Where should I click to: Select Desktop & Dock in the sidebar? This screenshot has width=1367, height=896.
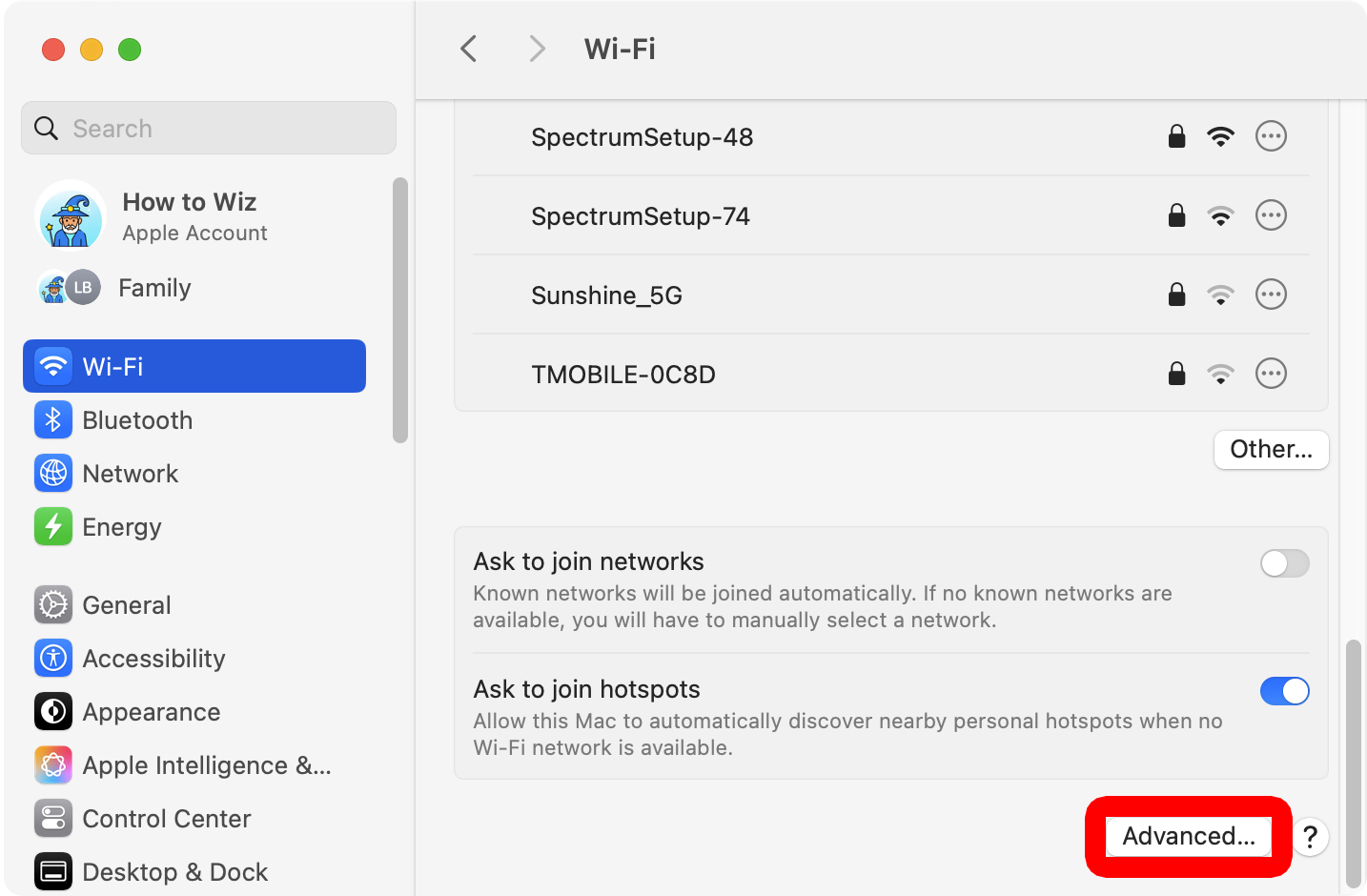pyautogui.click(x=174, y=872)
